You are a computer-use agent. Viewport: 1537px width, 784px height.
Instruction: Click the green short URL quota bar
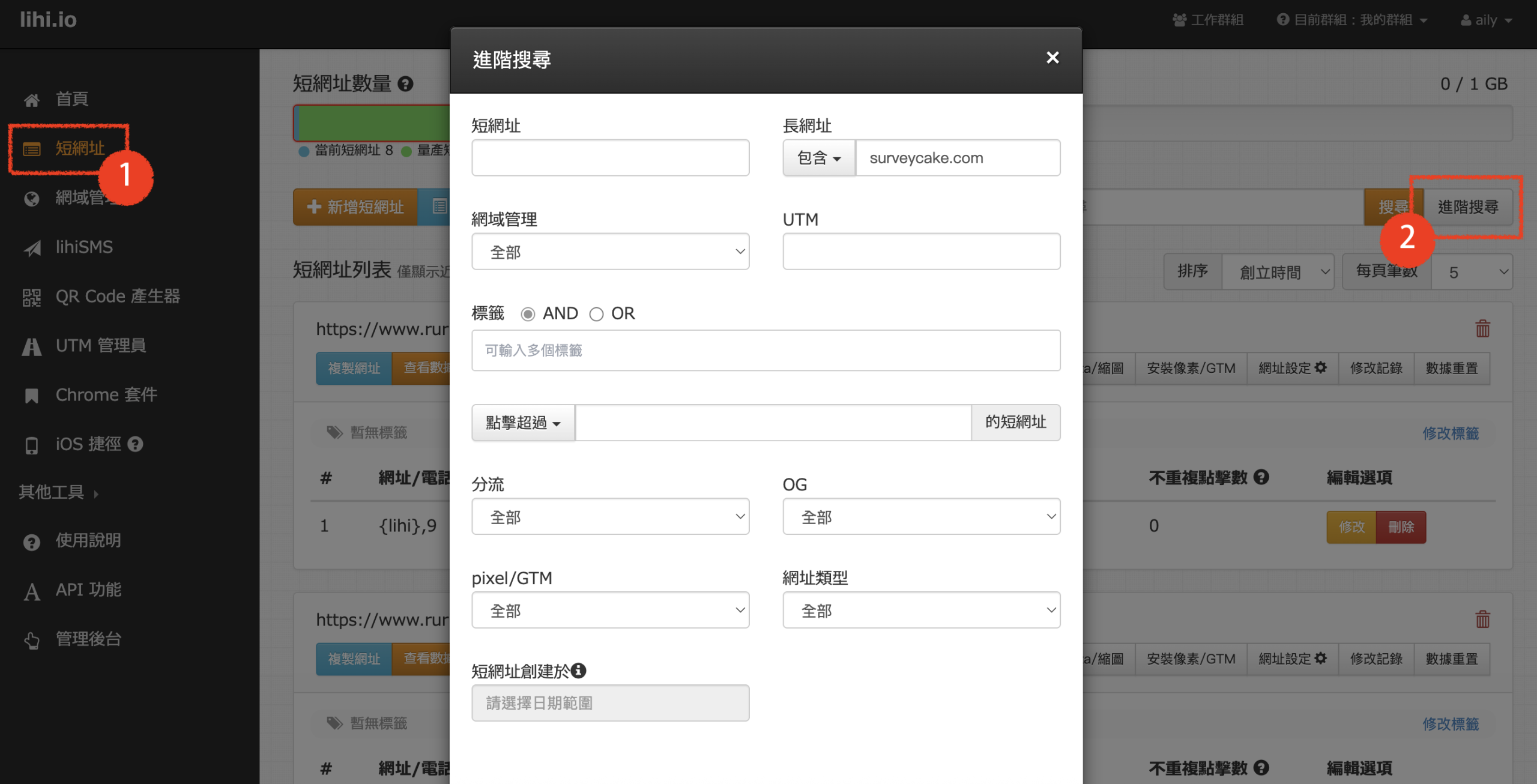point(372,123)
